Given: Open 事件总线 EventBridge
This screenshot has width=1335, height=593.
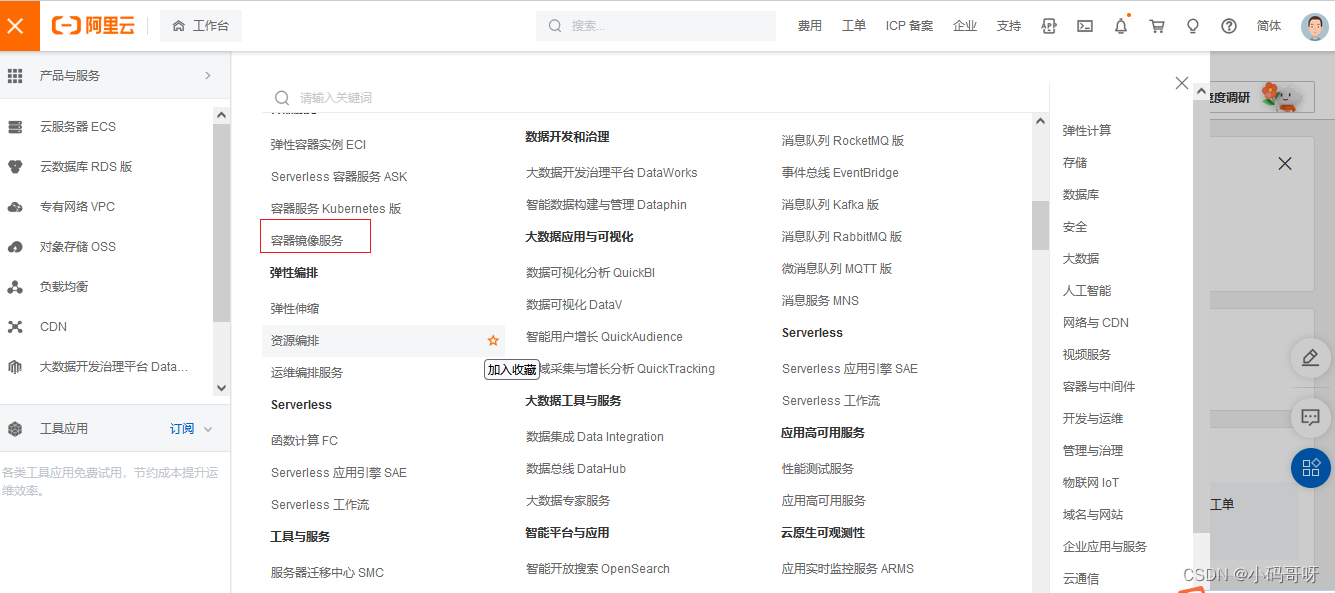Looking at the screenshot, I should pyautogui.click(x=840, y=173).
